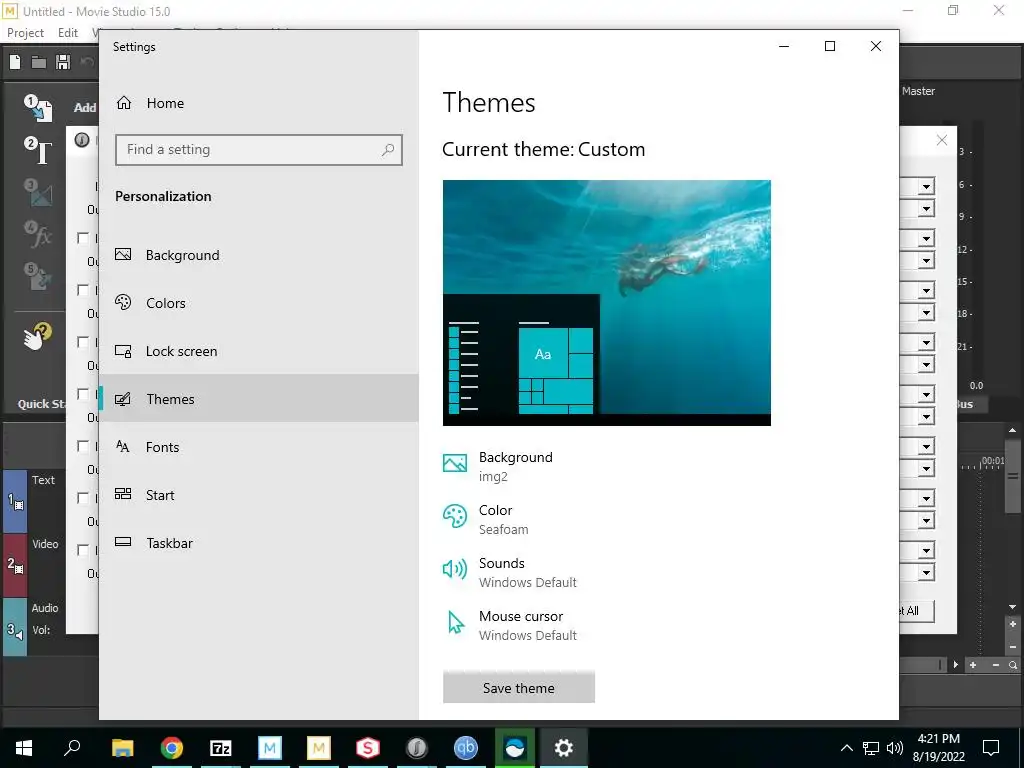
Task: Click timeline vertical scrollbar up arrow
Action: click(1012, 430)
